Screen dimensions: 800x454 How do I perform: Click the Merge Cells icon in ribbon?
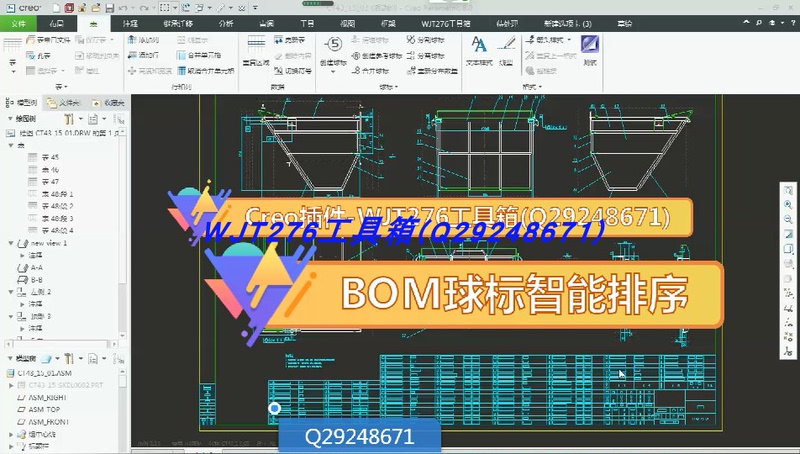181,55
